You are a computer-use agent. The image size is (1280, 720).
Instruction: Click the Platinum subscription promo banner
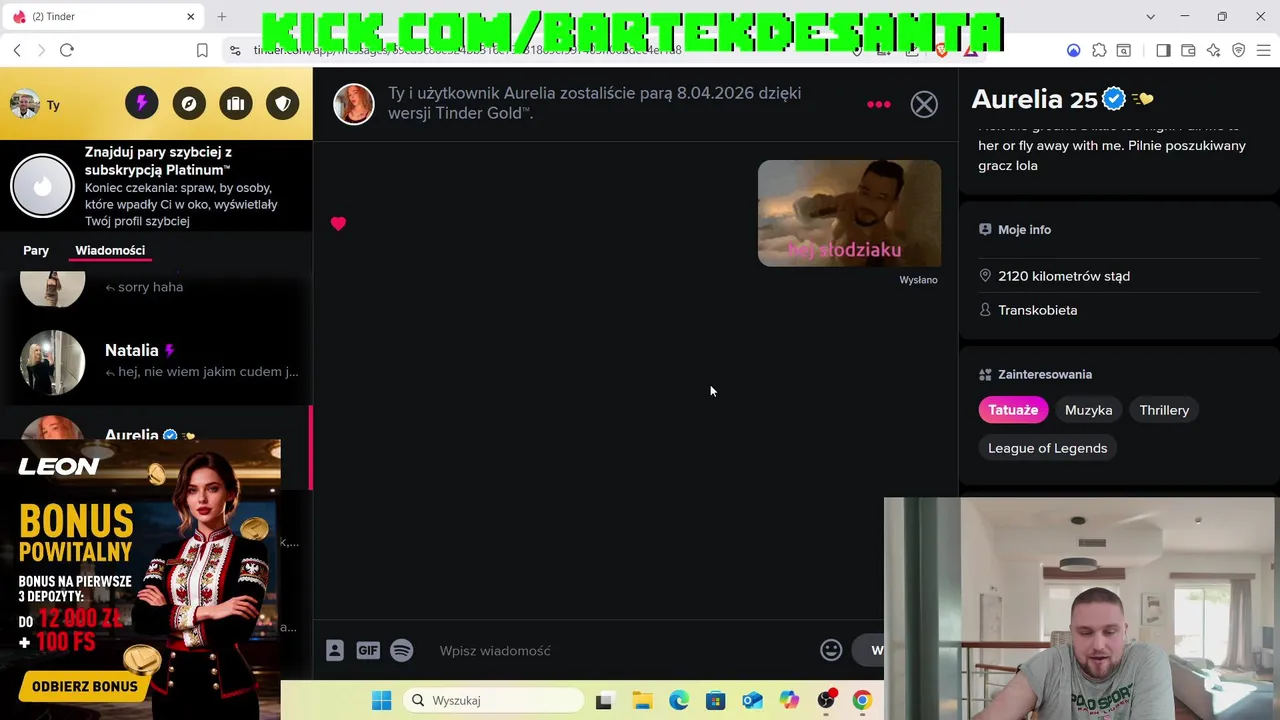coord(156,186)
